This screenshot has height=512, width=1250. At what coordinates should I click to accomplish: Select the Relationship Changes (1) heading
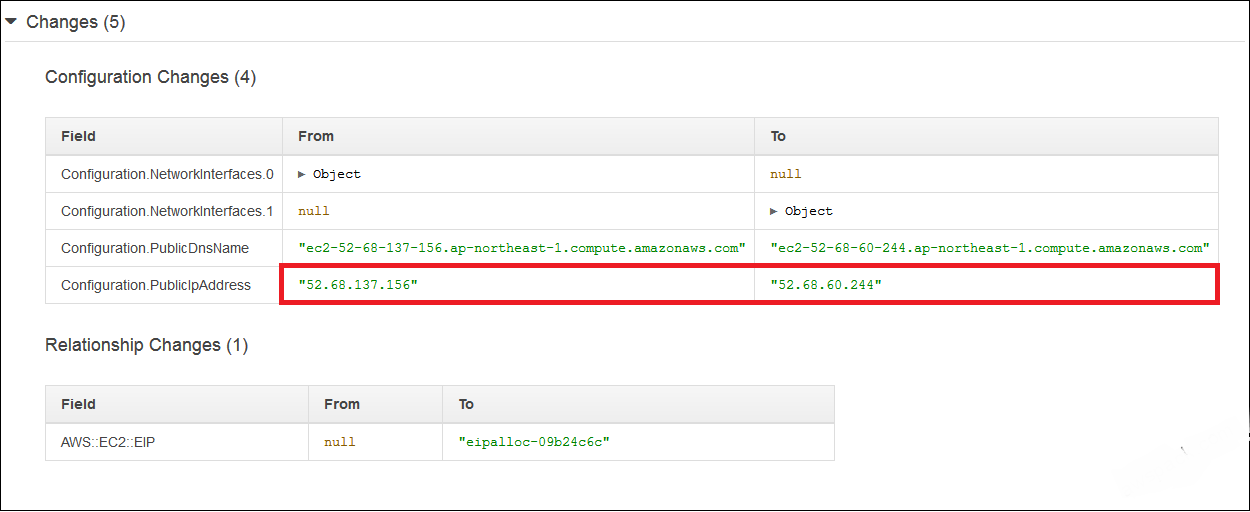click(146, 345)
